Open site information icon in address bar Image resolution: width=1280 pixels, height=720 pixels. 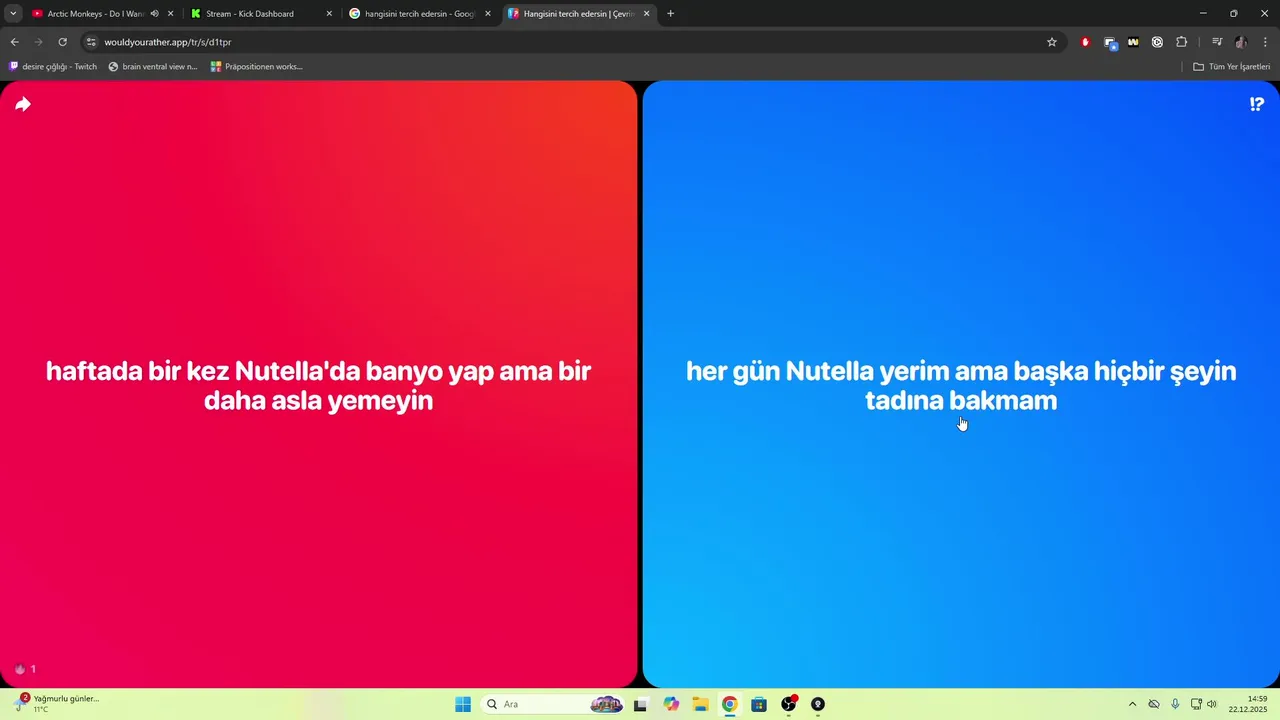[91, 42]
